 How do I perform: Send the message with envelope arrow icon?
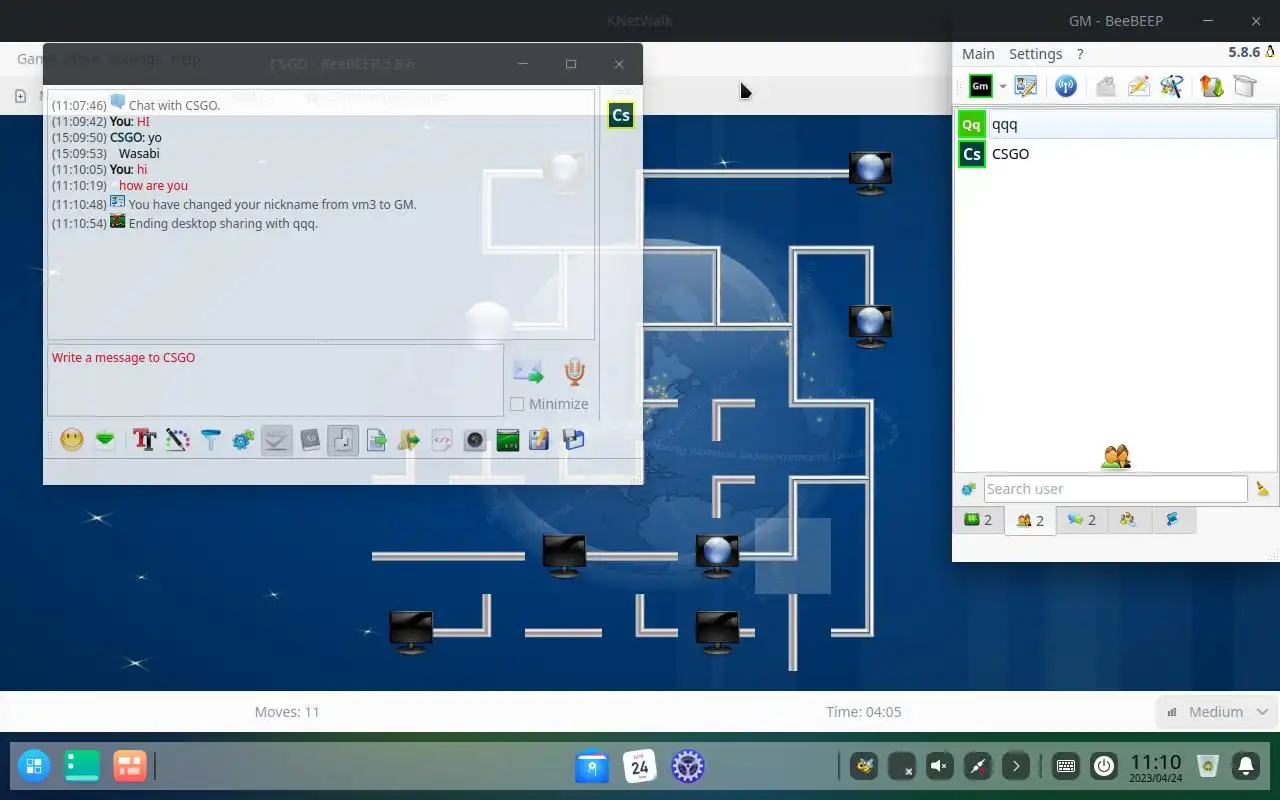[528, 372]
